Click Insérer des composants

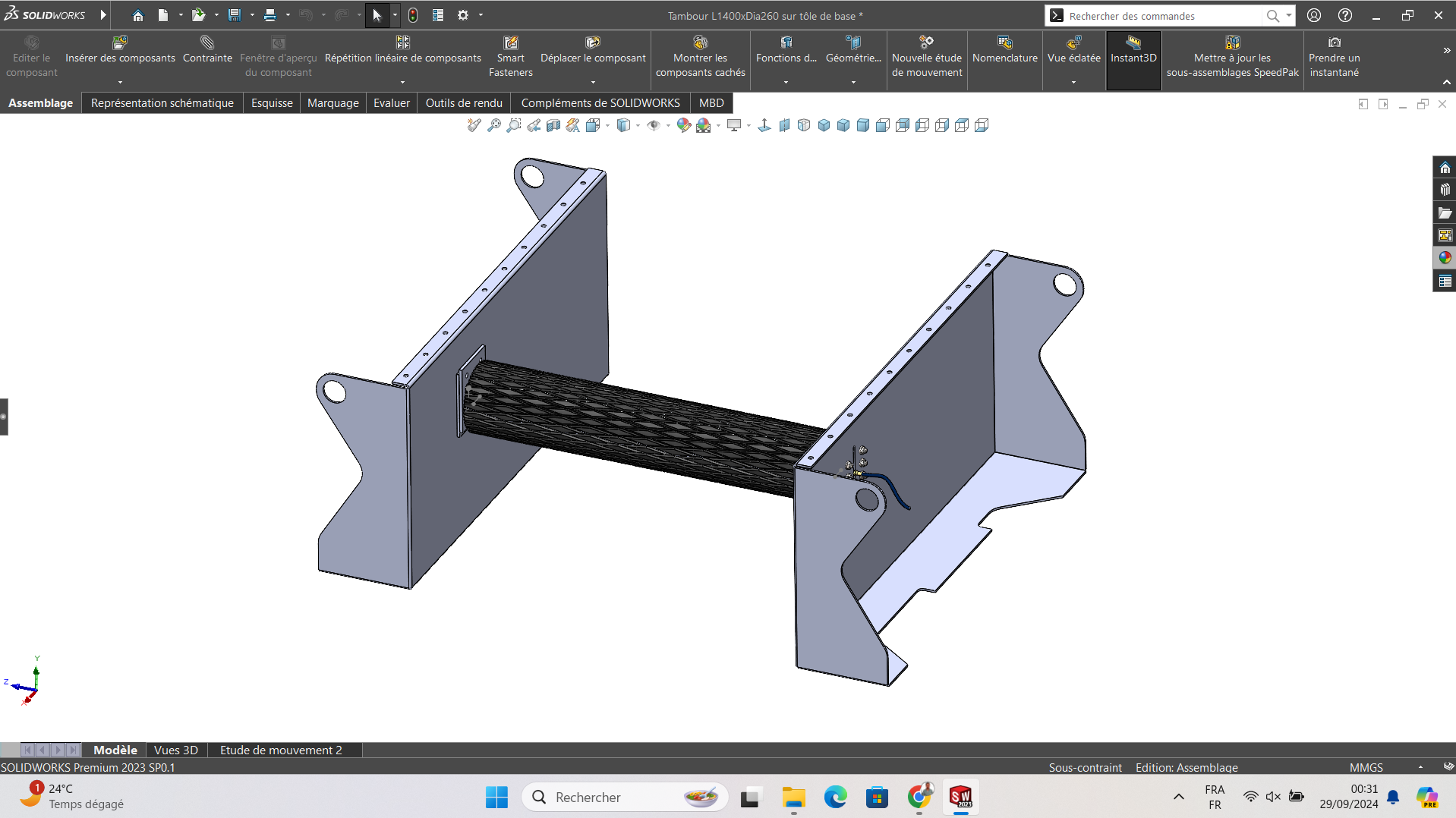point(120,51)
